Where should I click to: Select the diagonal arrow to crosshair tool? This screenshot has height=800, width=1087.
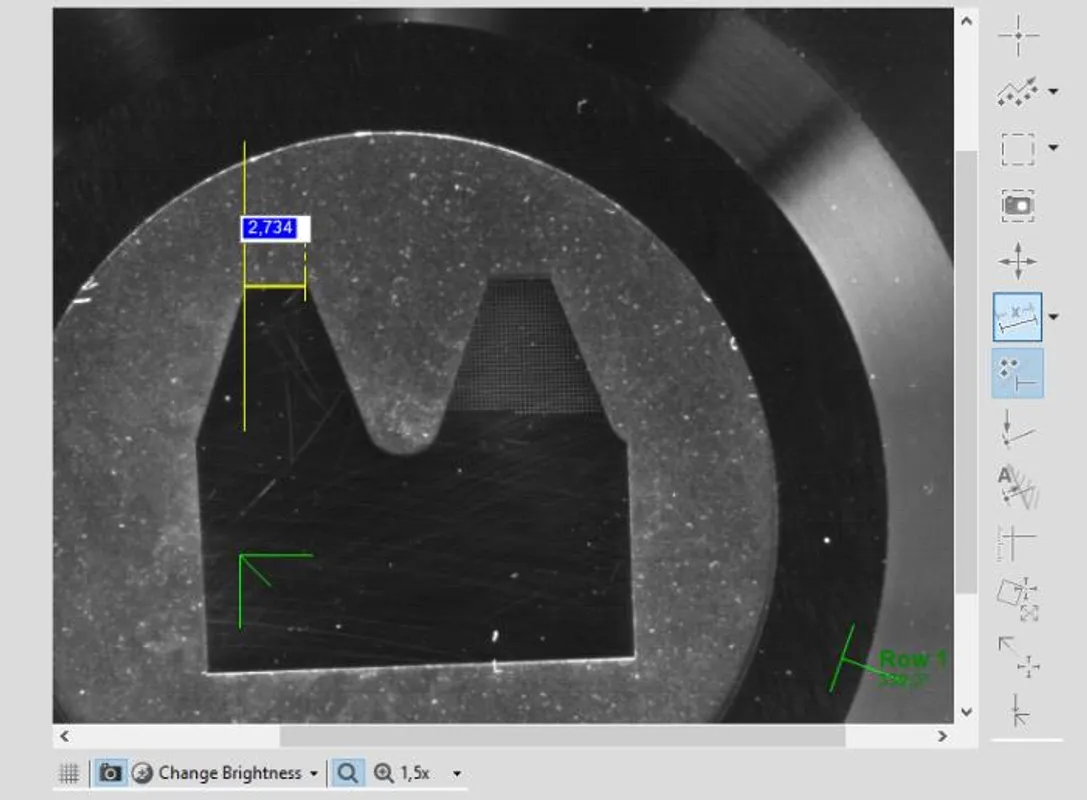(x=1018, y=656)
